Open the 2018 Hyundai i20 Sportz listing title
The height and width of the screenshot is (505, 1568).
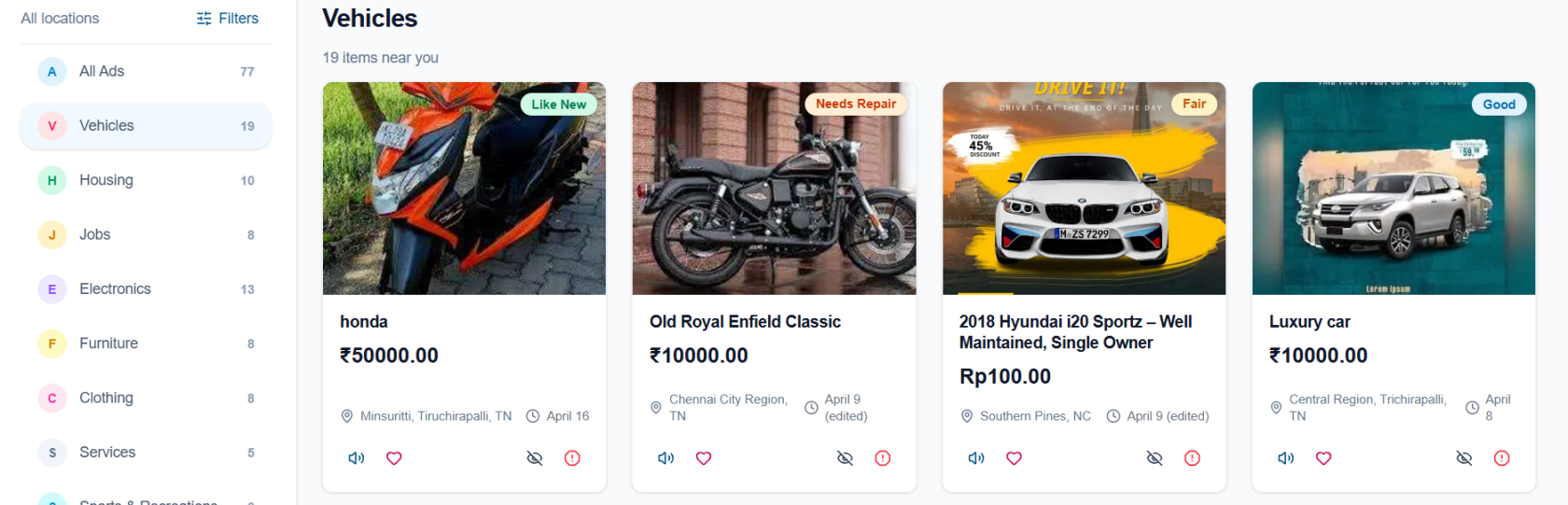(x=1075, y=332)
